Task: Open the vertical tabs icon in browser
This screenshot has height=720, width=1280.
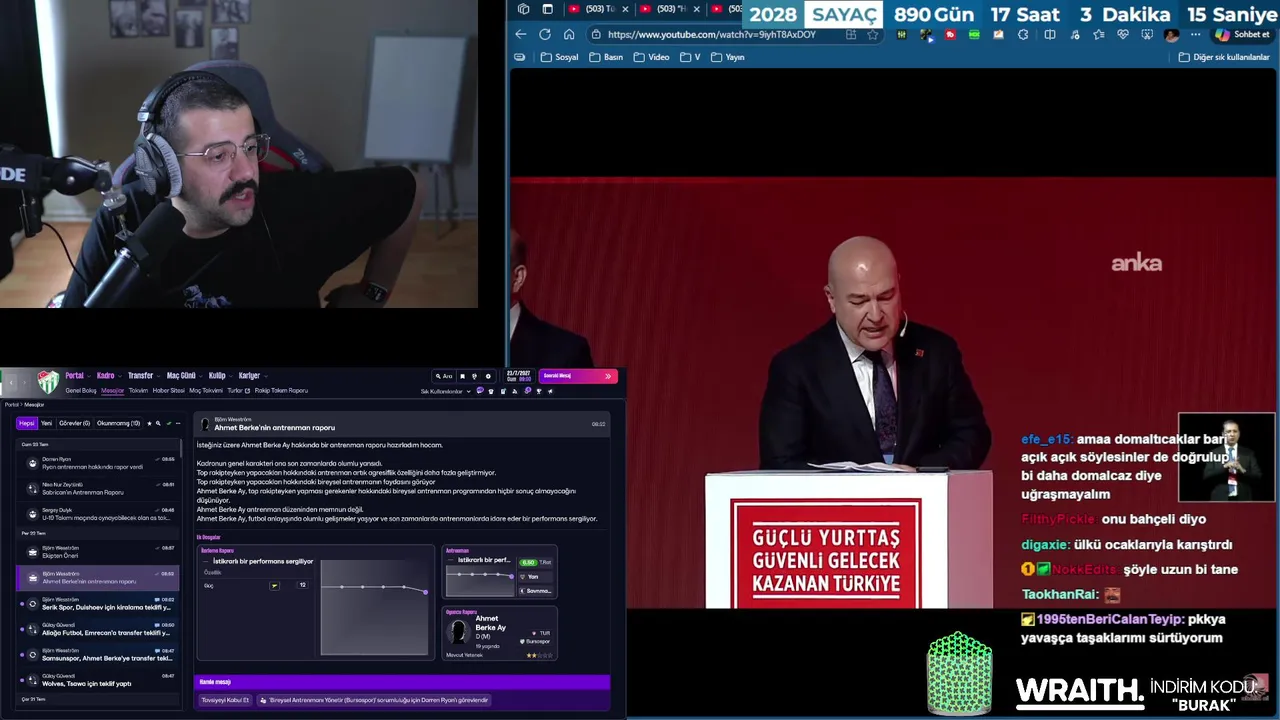Action: click(547, 9)
